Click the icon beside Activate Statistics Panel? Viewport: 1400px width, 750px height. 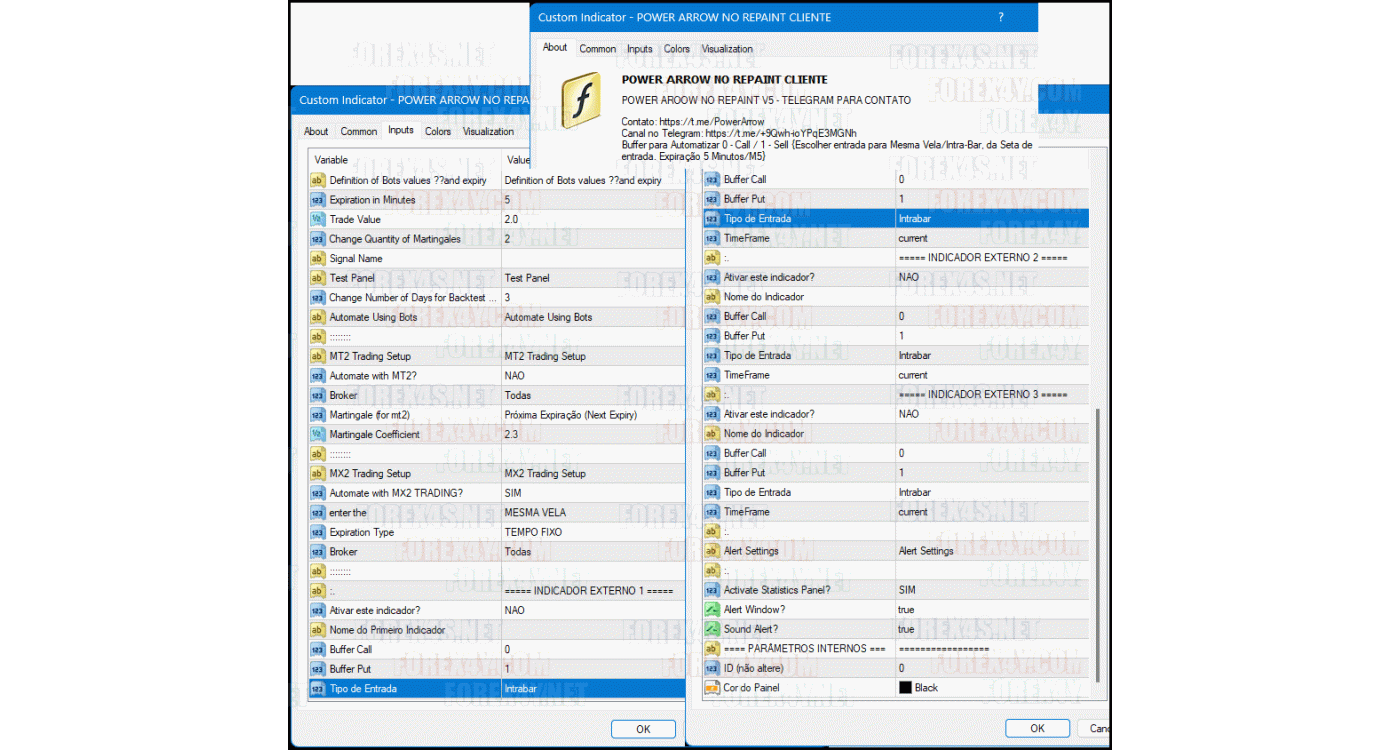712,590
